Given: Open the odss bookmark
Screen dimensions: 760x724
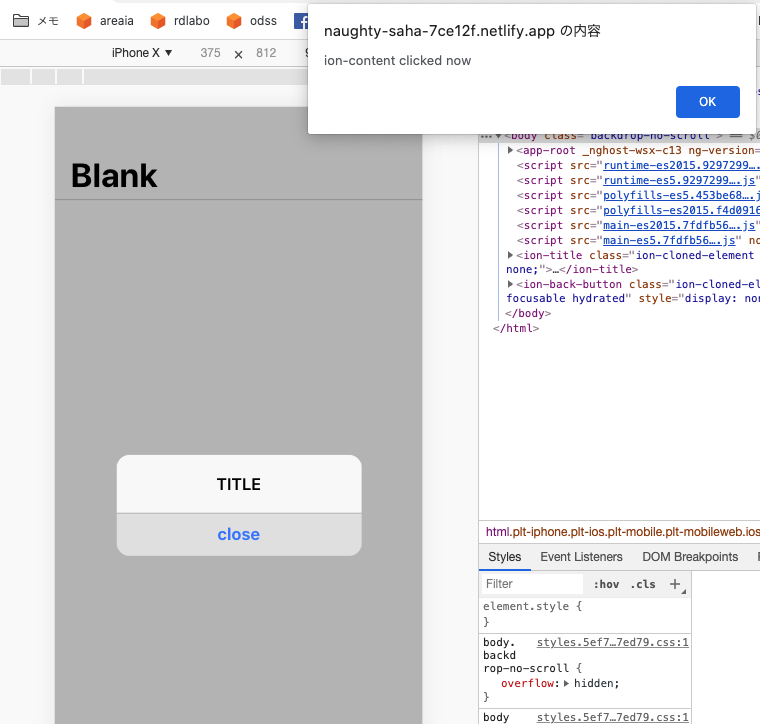Looking at the screenshot, I should (252, 21).
